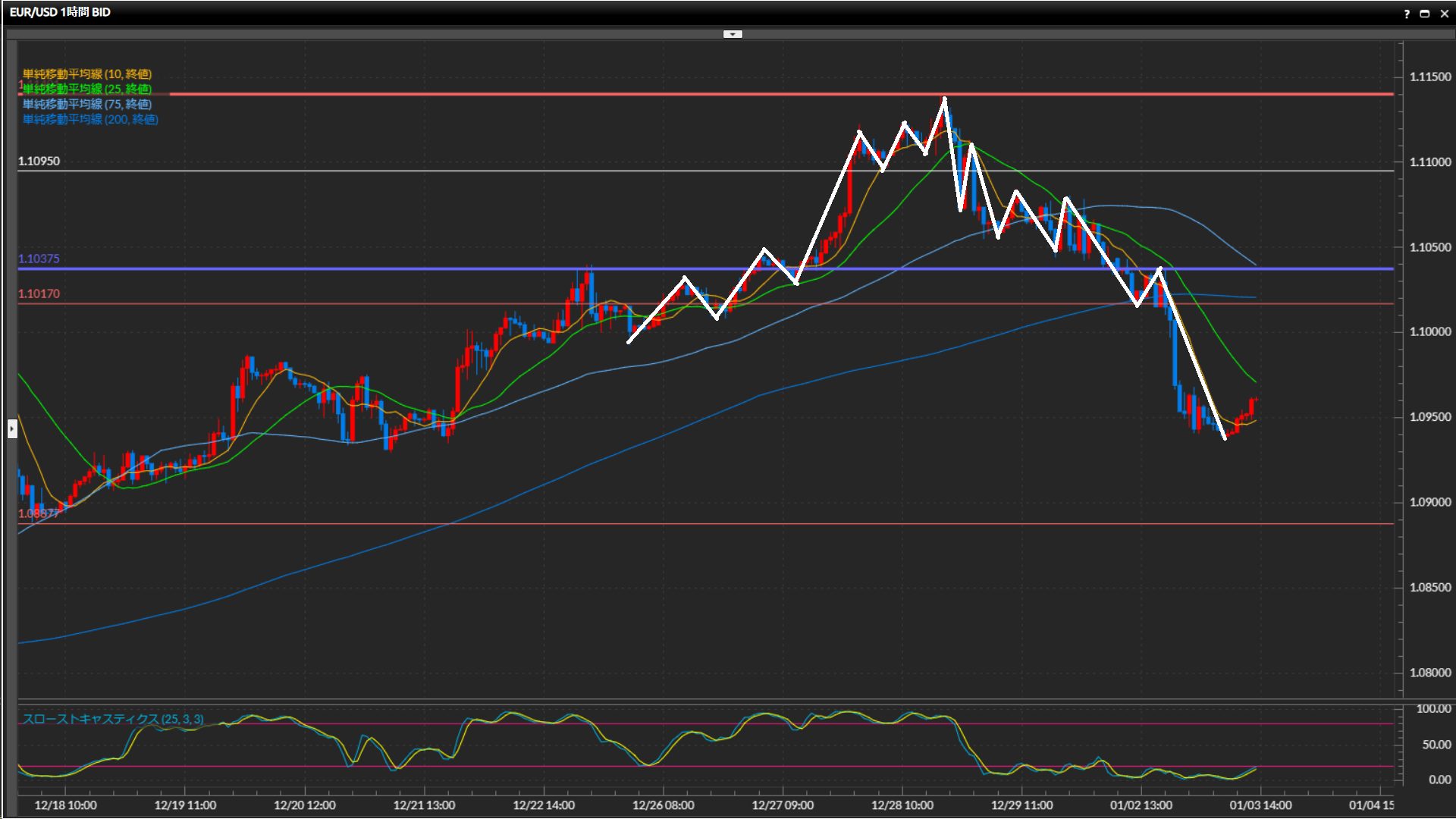Click the 12/28 10:00 time axis label
The image size is (1456, 819).
[902, 805]
